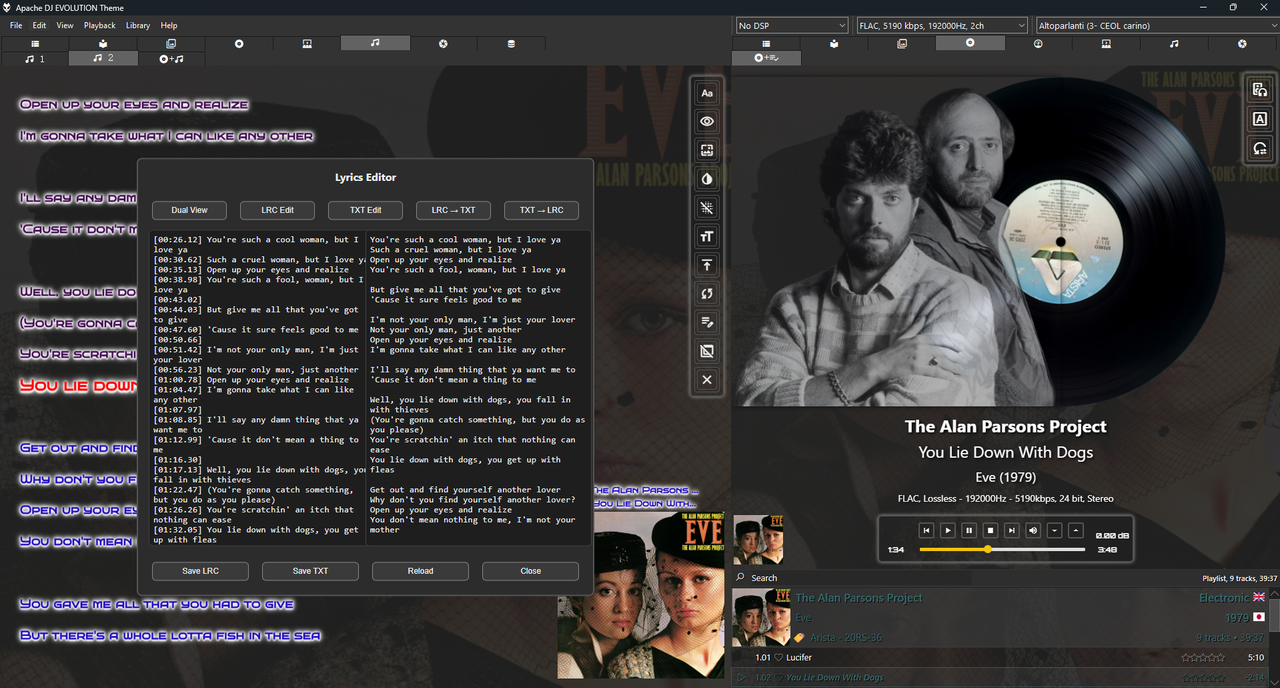Image resolution: width=1280 pixels, height=688 pixels.
Task: Skip to next track
Action: pos(1012,530)
